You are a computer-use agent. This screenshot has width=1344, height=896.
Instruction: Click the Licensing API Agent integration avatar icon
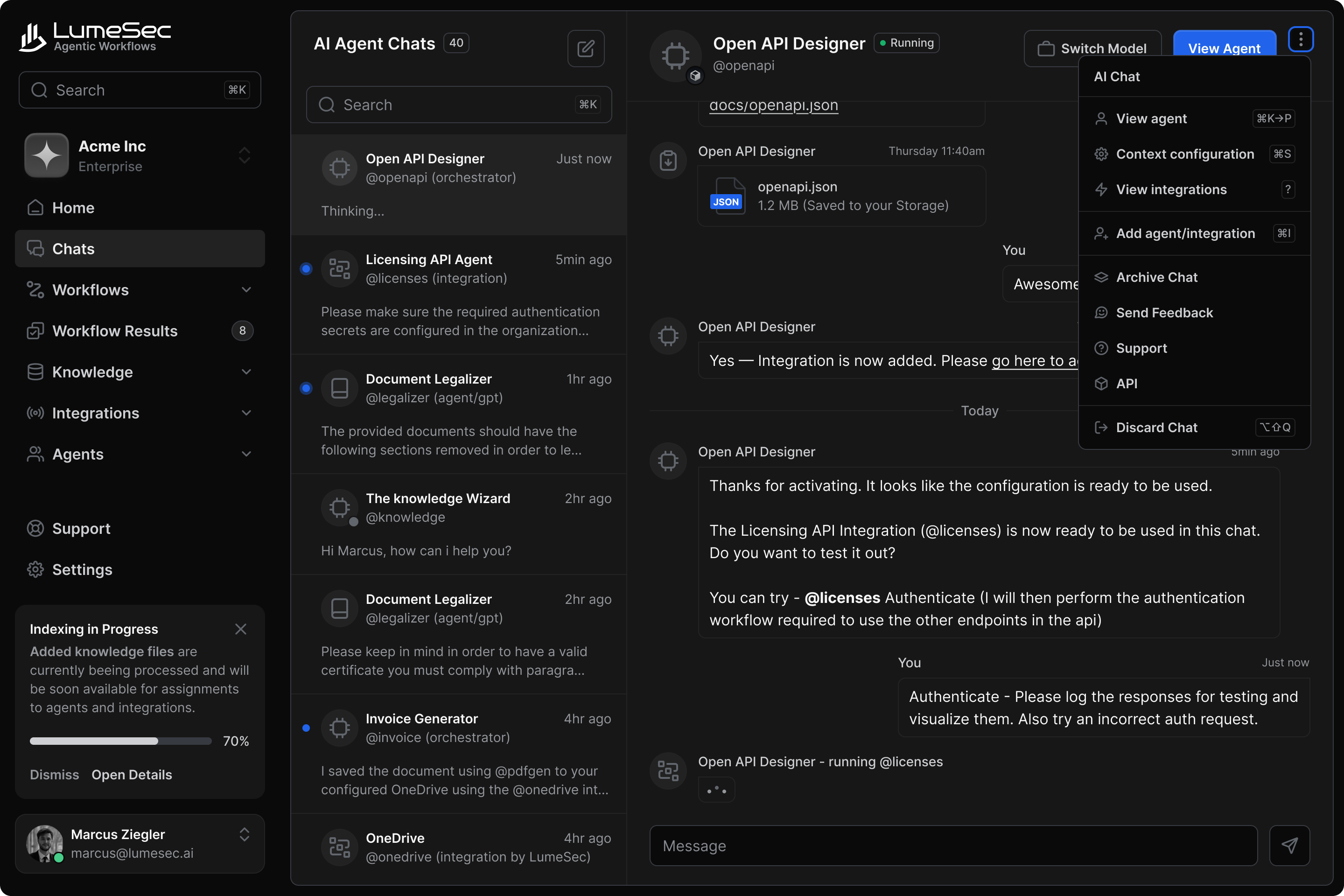[339, 269]
